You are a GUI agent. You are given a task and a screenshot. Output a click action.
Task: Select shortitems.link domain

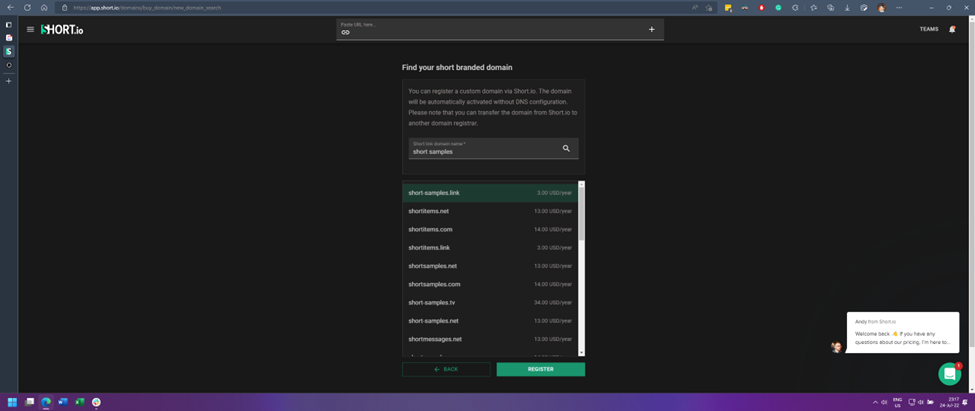pos(490,247)
